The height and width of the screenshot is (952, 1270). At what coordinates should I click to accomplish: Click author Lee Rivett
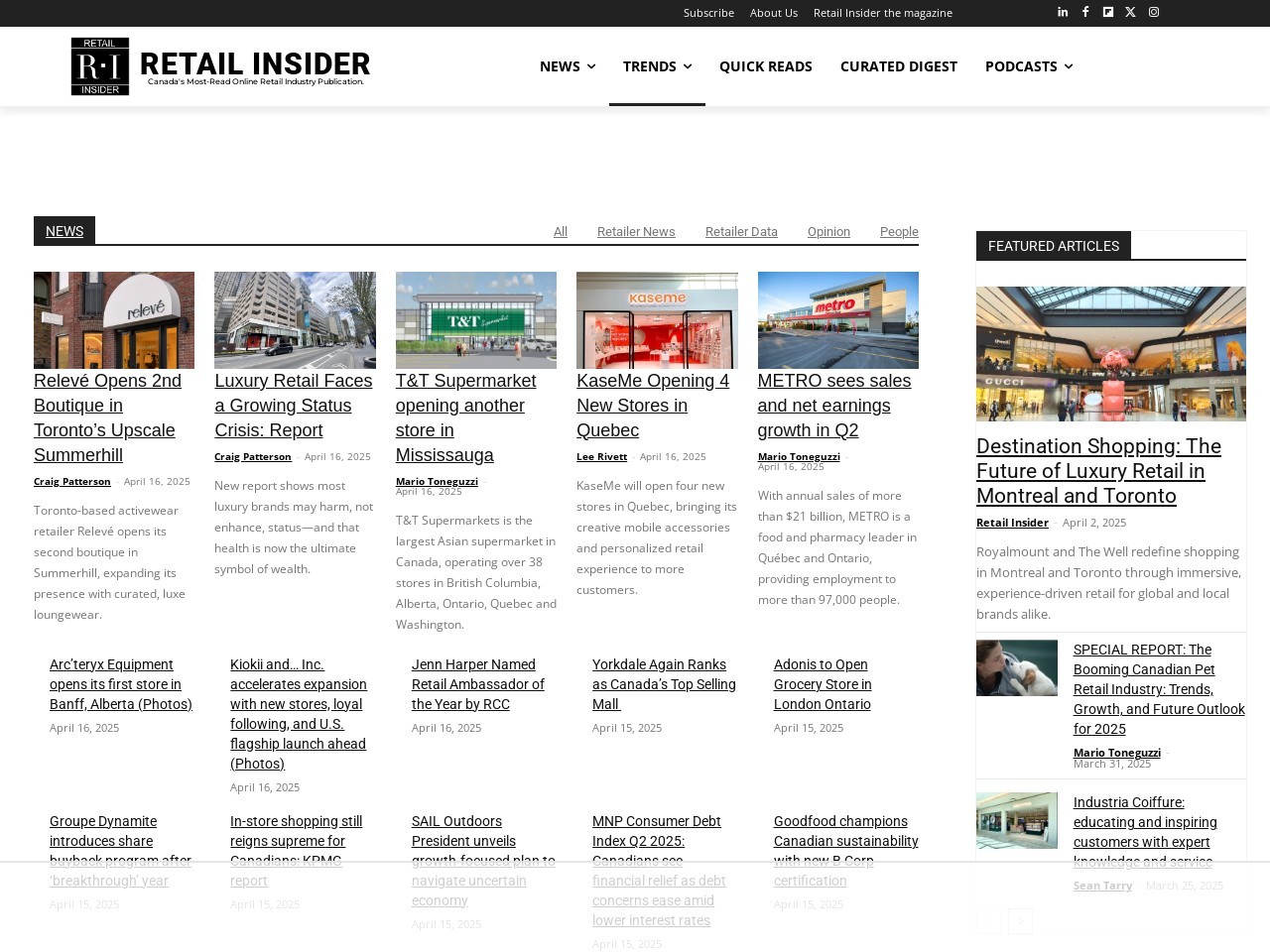pyautogui.click(x=601, y=456)
